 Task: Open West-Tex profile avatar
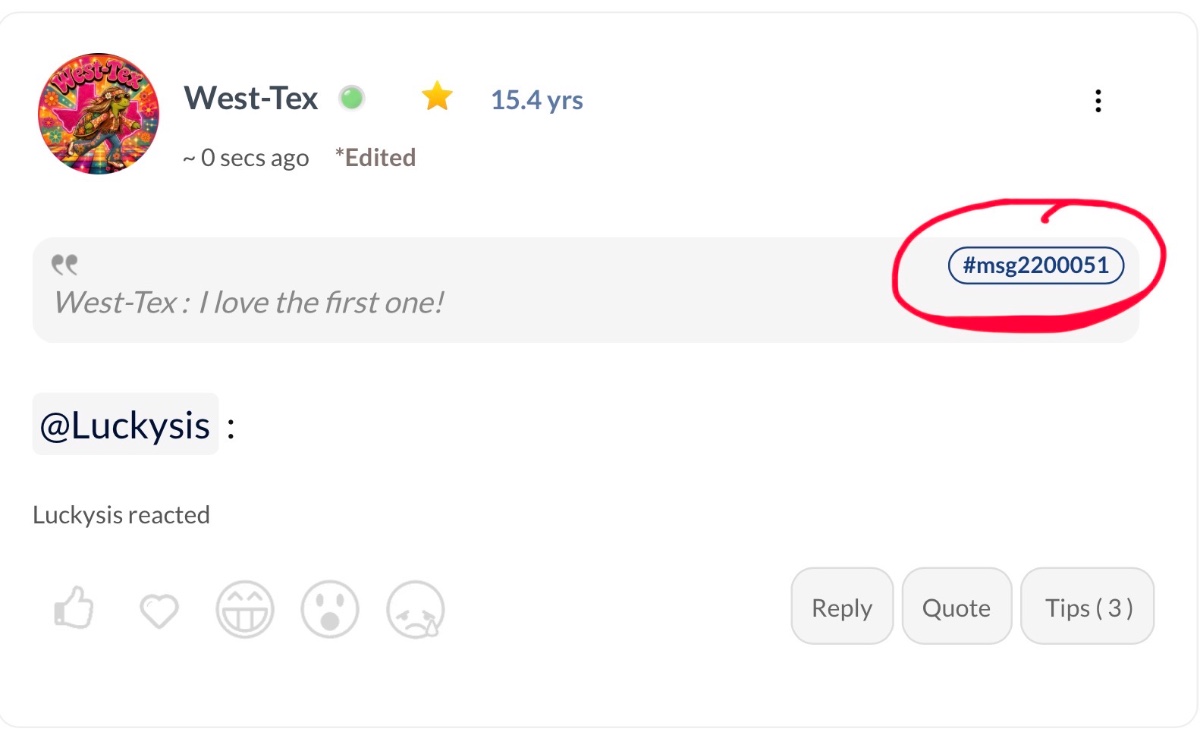[99, 114]
